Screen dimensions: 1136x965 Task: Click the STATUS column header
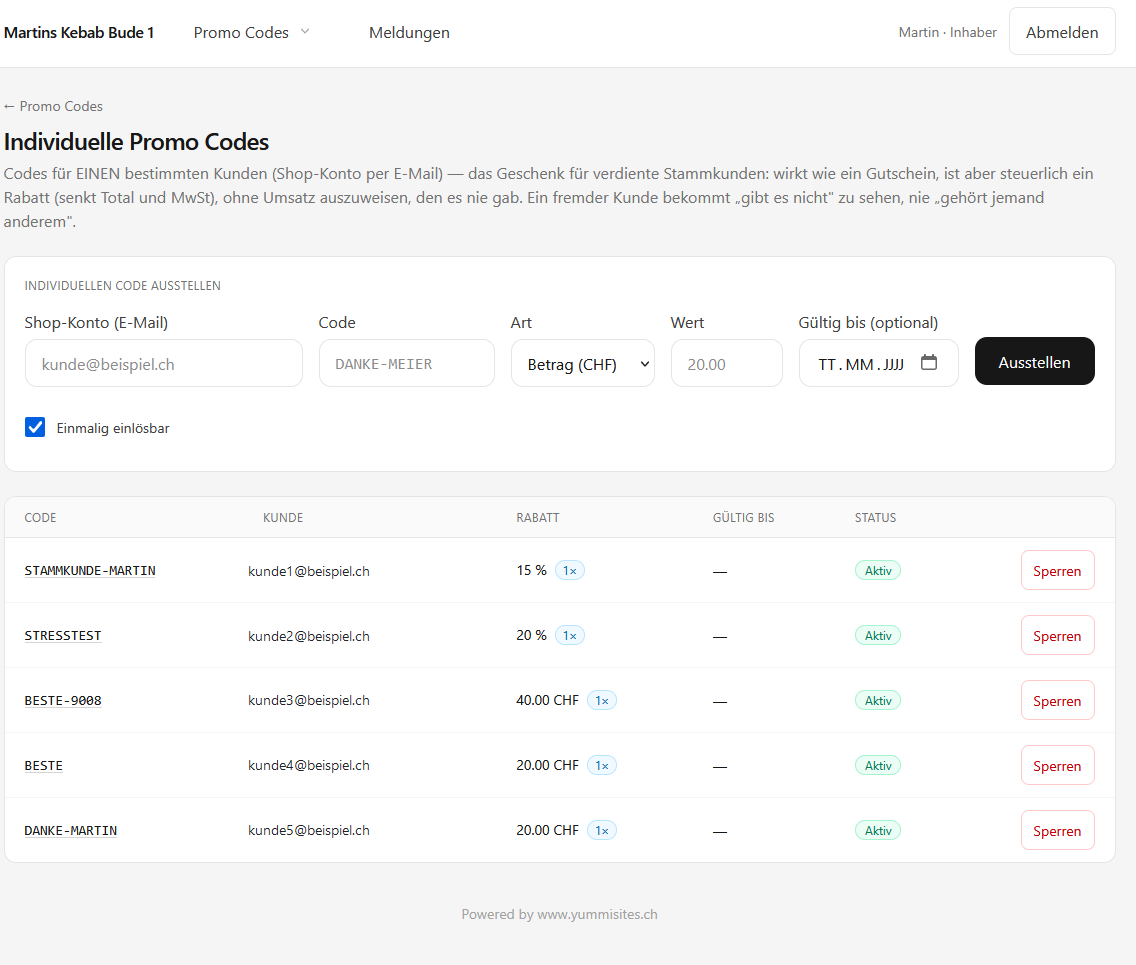coord(875,517)
